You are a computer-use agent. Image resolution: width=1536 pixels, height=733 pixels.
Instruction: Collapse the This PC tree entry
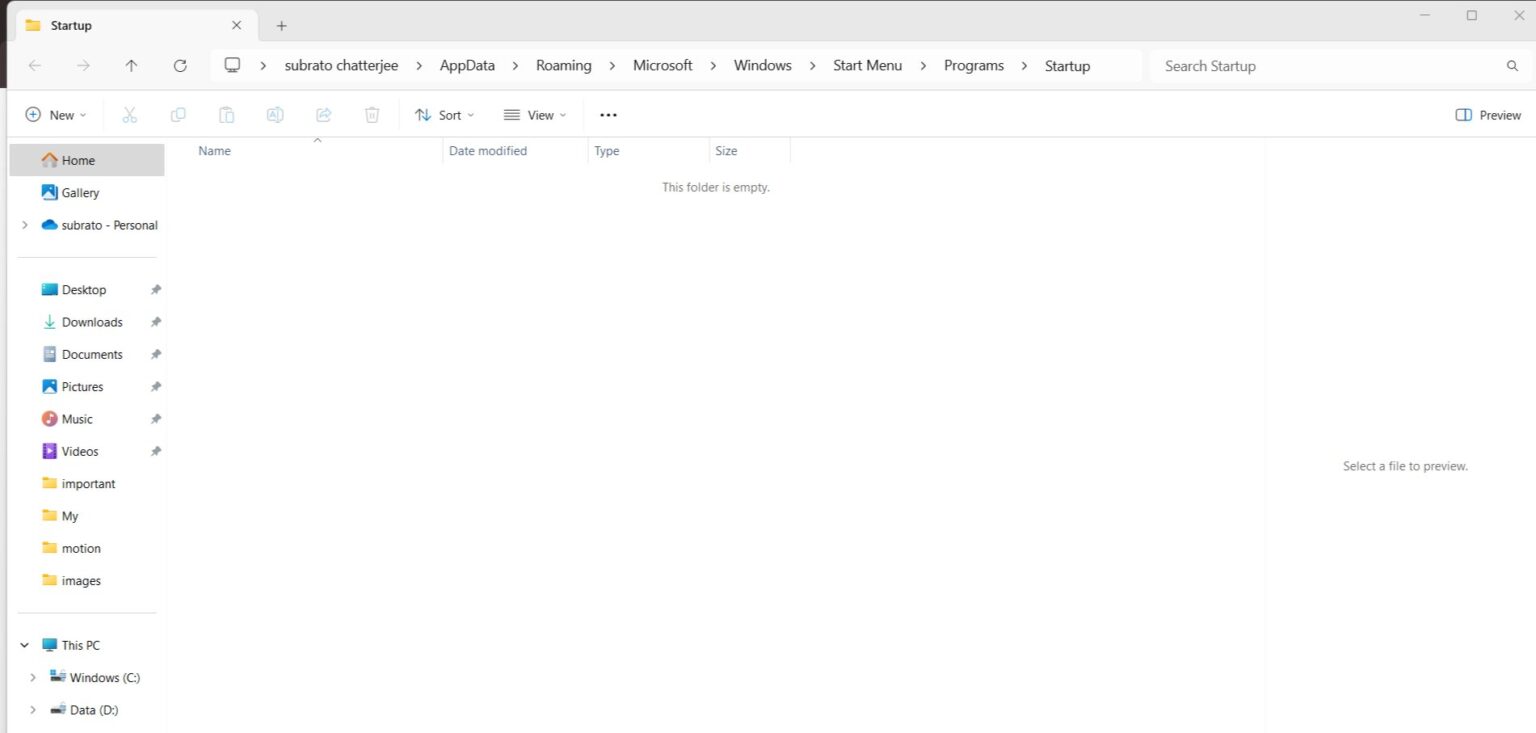click(x=24, y=645)
